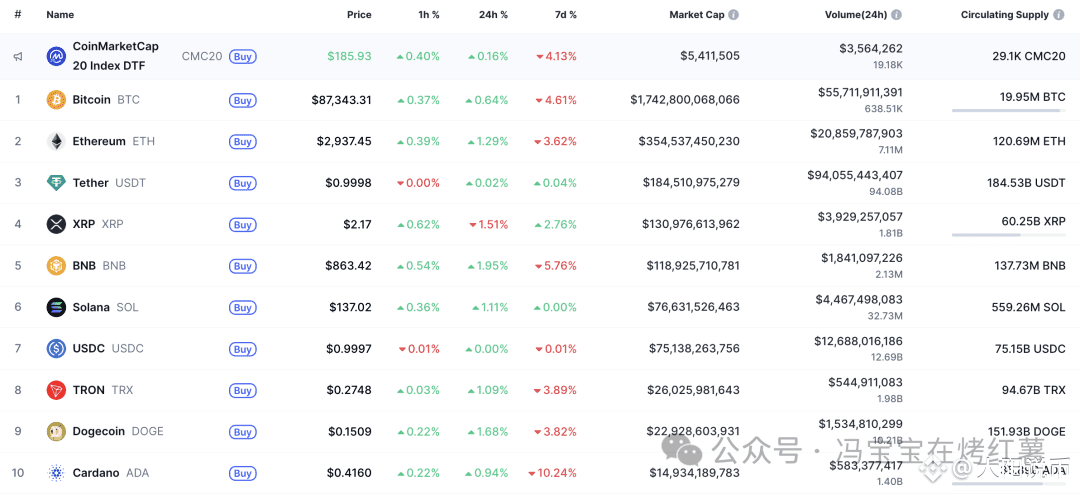Open info icon next to Circulating Supply
Screen dimensions: 1080x494
[1058, 14]
